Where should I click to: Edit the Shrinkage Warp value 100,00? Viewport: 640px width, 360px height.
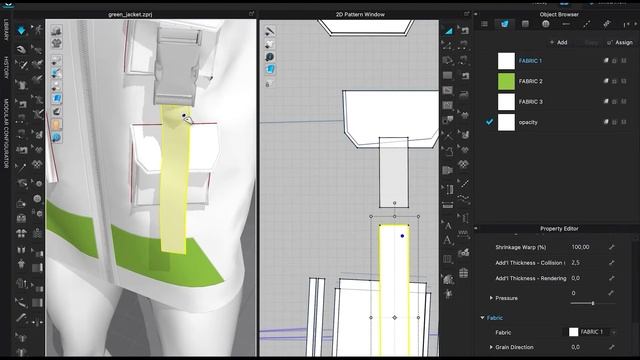click(580, 247)
